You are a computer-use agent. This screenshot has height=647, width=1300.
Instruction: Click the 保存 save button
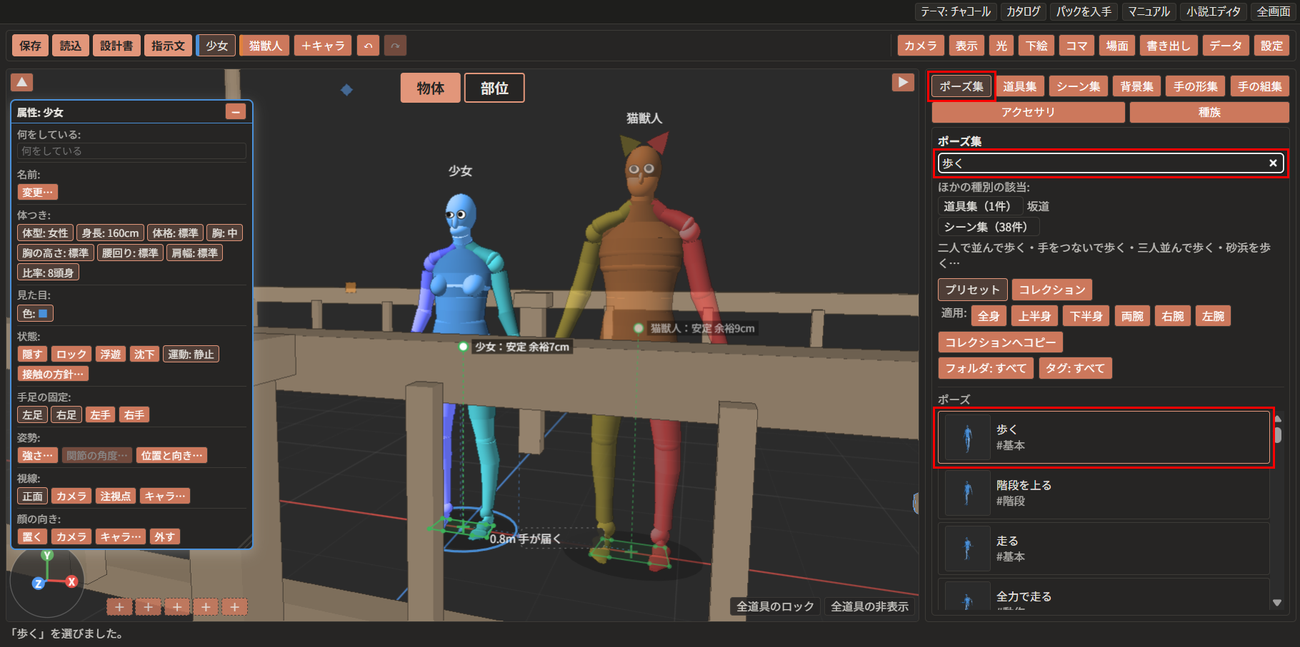[30, 46]
